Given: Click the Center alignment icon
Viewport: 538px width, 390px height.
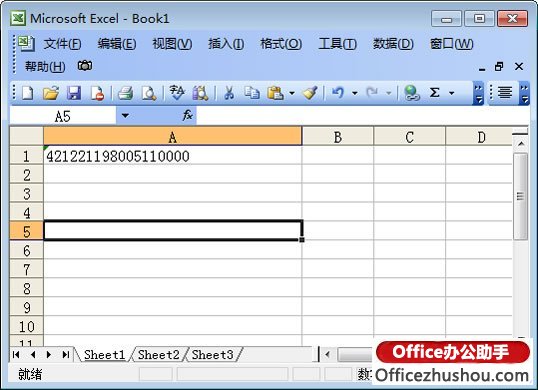Looking at the screenshot, I should [x=505, y=93].
